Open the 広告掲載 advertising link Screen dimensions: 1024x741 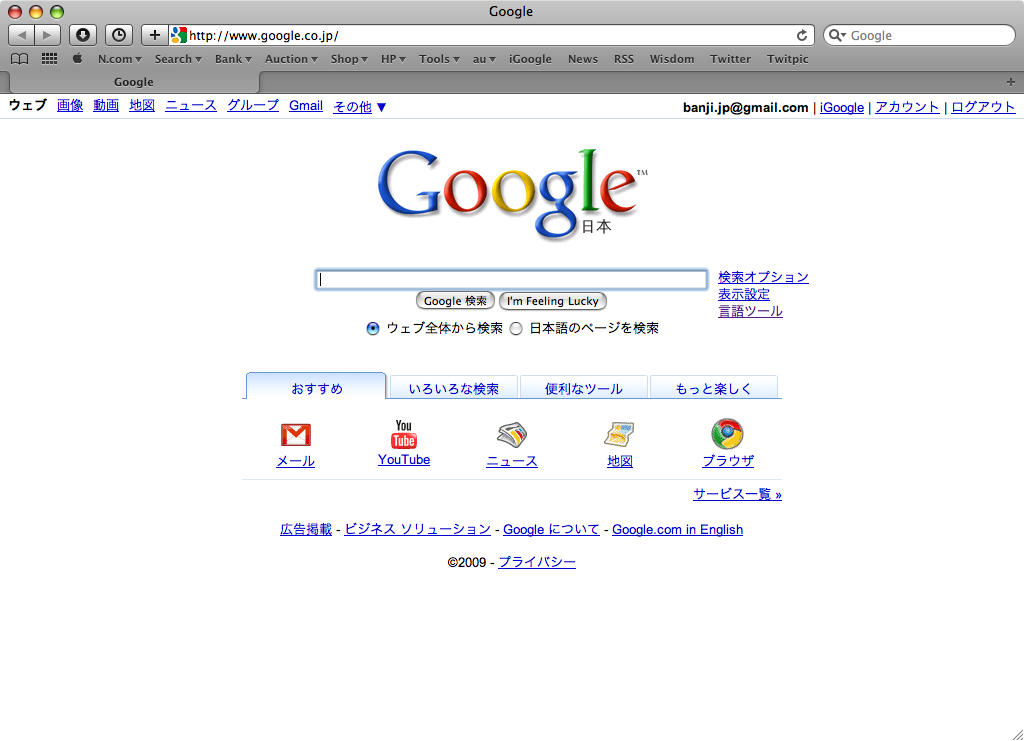(306, 529)
